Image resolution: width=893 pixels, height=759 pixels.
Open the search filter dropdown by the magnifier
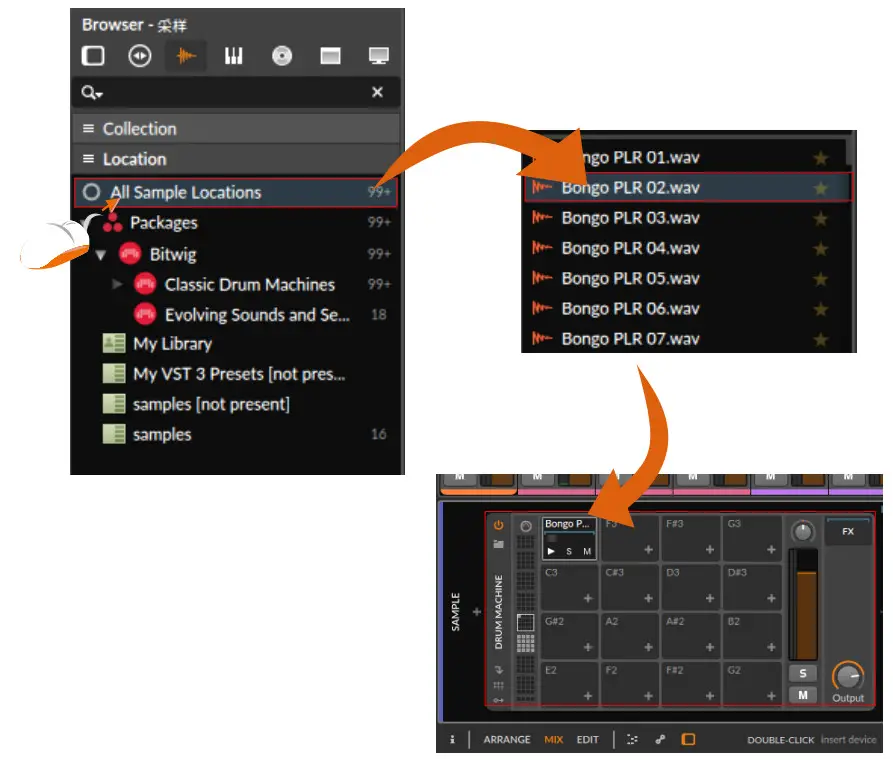[x=92, y=92]
